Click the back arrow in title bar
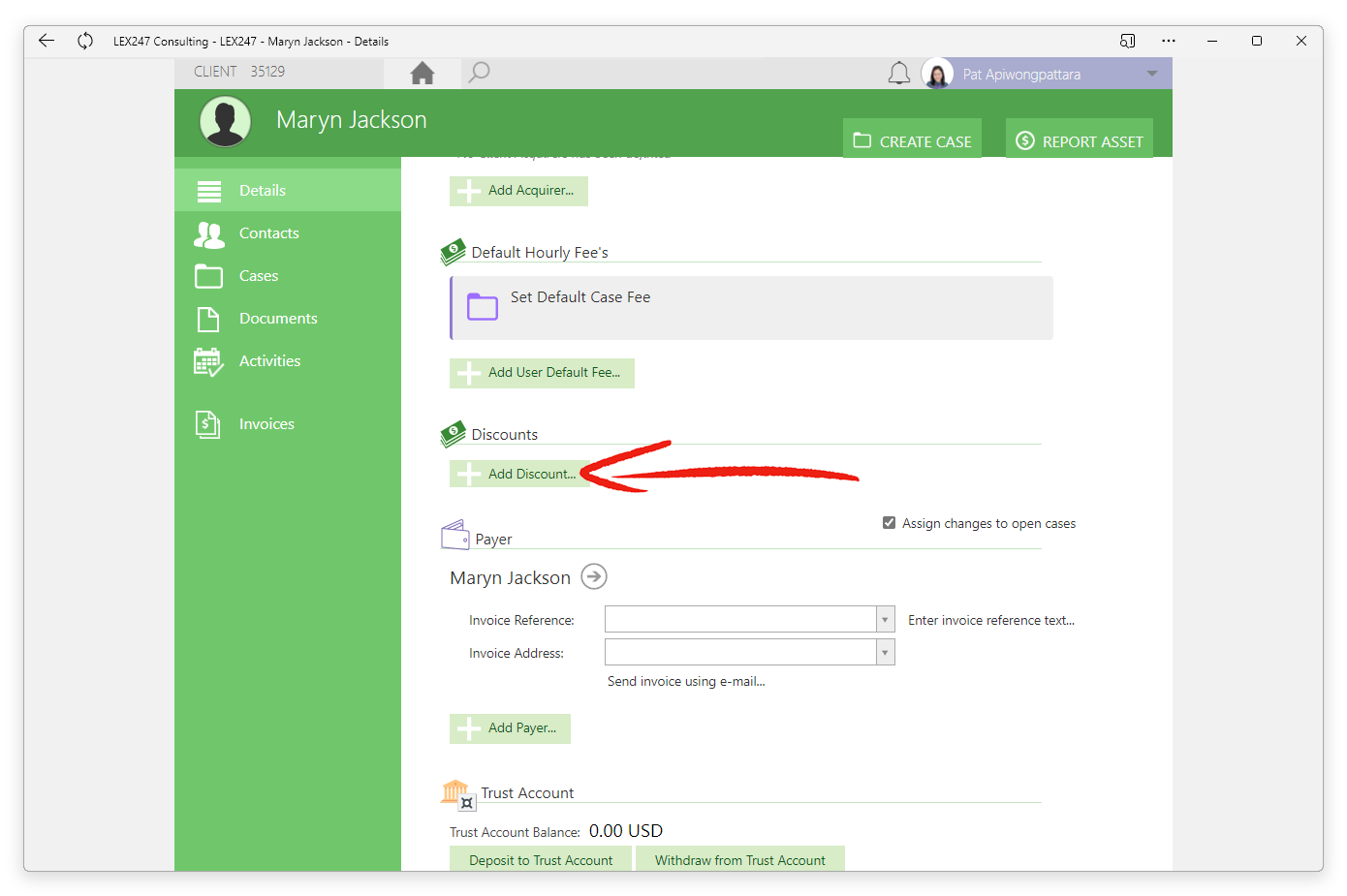Image resolution: width=1347 pixels, height=896 pixels. click(46, 41)
